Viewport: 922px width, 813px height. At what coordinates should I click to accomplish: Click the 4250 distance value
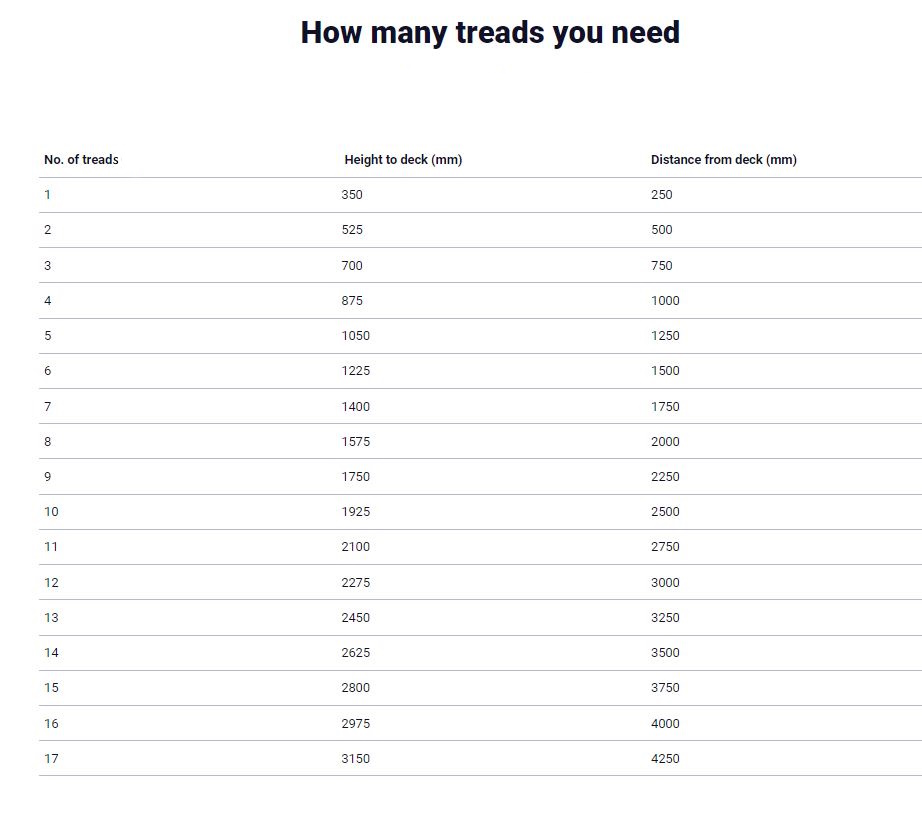click(x=665, y=759)
